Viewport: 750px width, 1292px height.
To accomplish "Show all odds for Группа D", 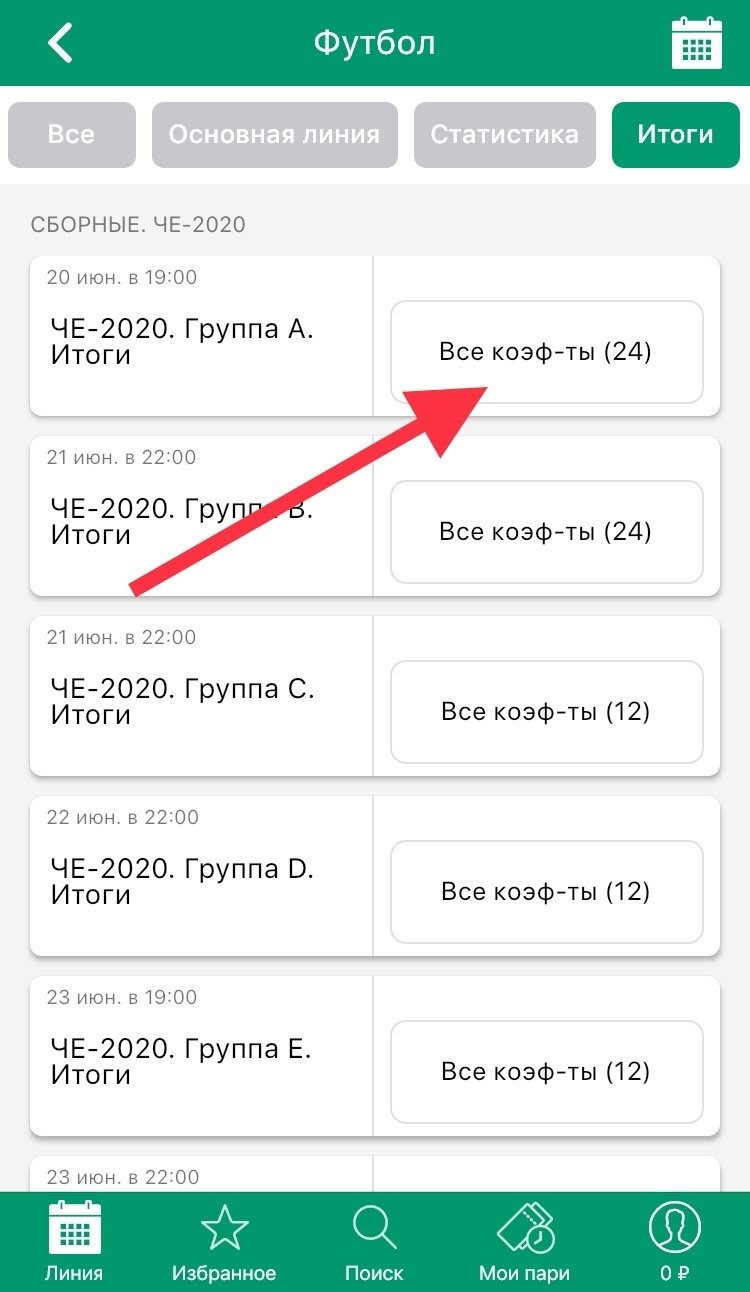I will tap(546, 891).
